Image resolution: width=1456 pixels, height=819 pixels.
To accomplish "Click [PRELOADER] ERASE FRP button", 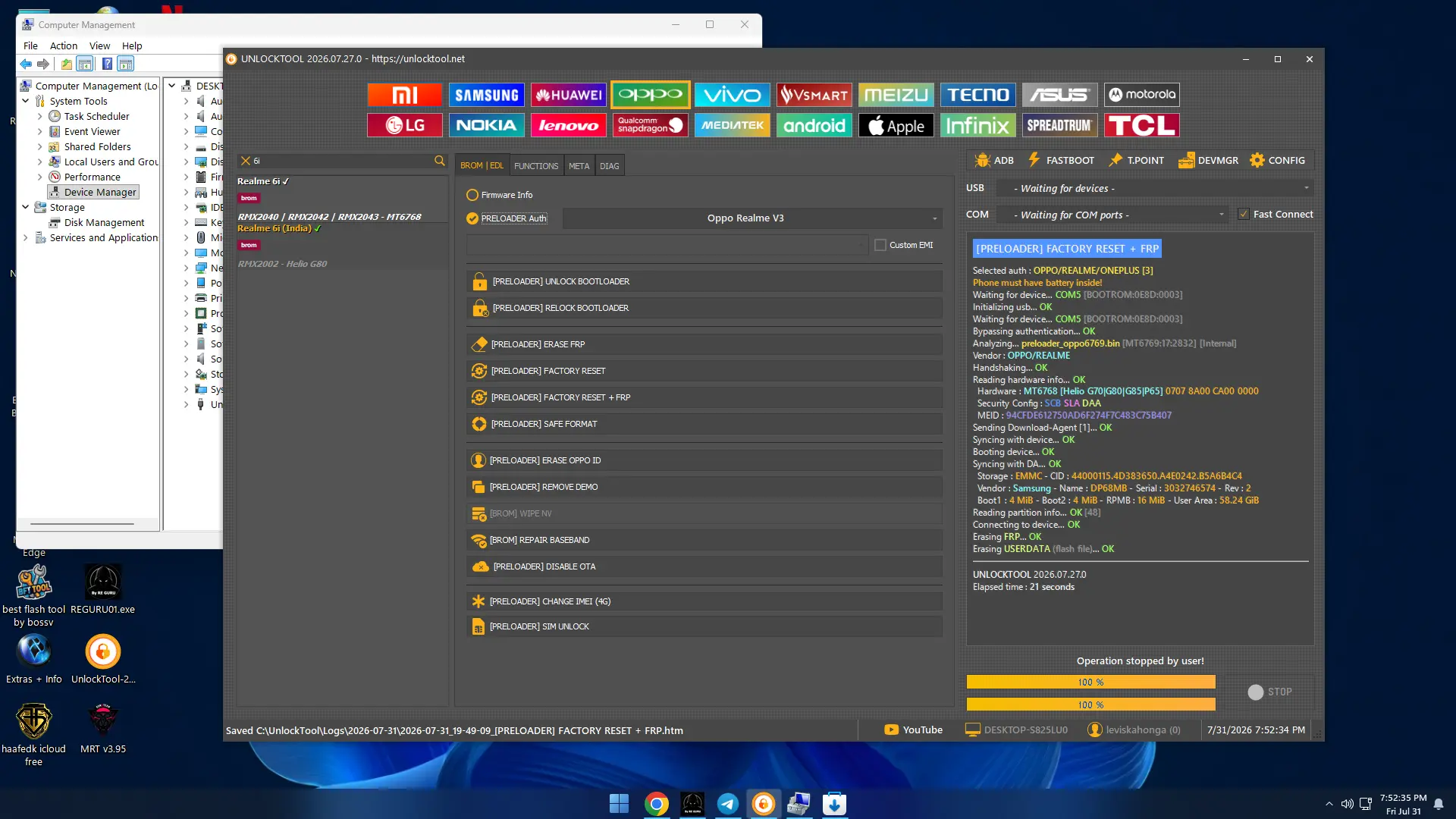I will 704,344.
